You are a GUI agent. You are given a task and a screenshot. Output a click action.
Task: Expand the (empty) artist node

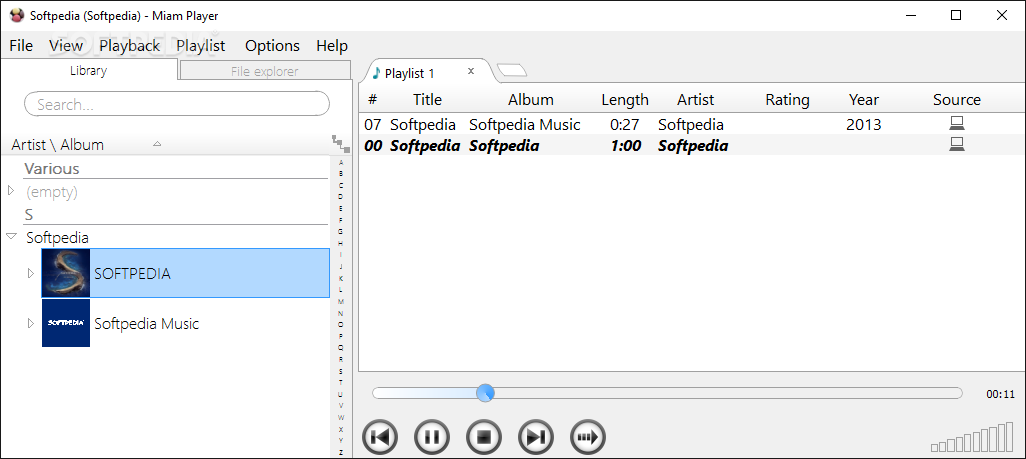tap(10, 191)
